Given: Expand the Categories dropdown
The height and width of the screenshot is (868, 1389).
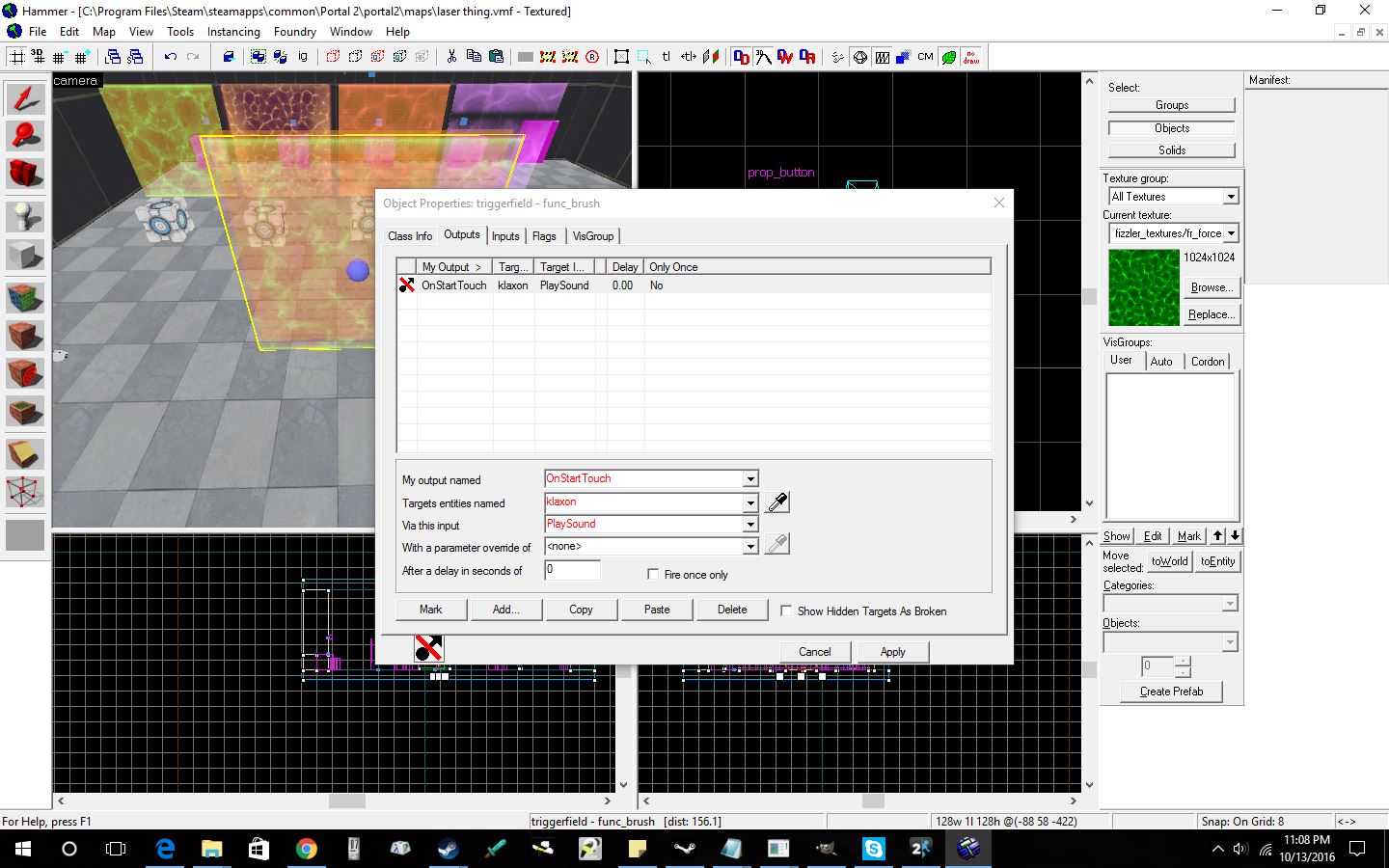Looking at the screenshot, I should pos(1230,604).
